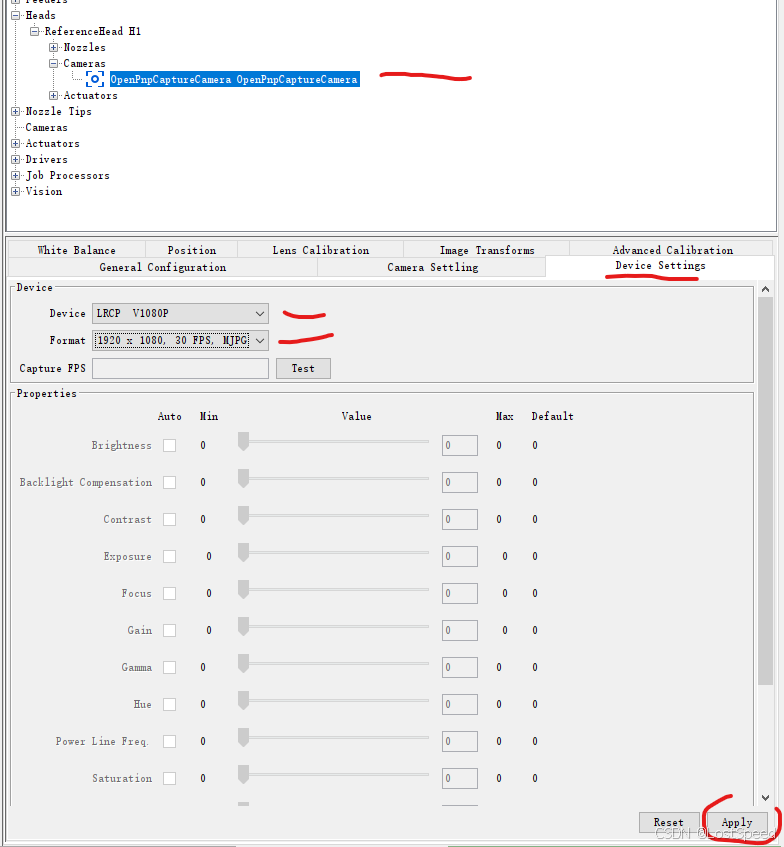Expand the Nozzles tree node
Image resolution: width=784 pixels, height=847 pixels.
click(x=53, y=48)
